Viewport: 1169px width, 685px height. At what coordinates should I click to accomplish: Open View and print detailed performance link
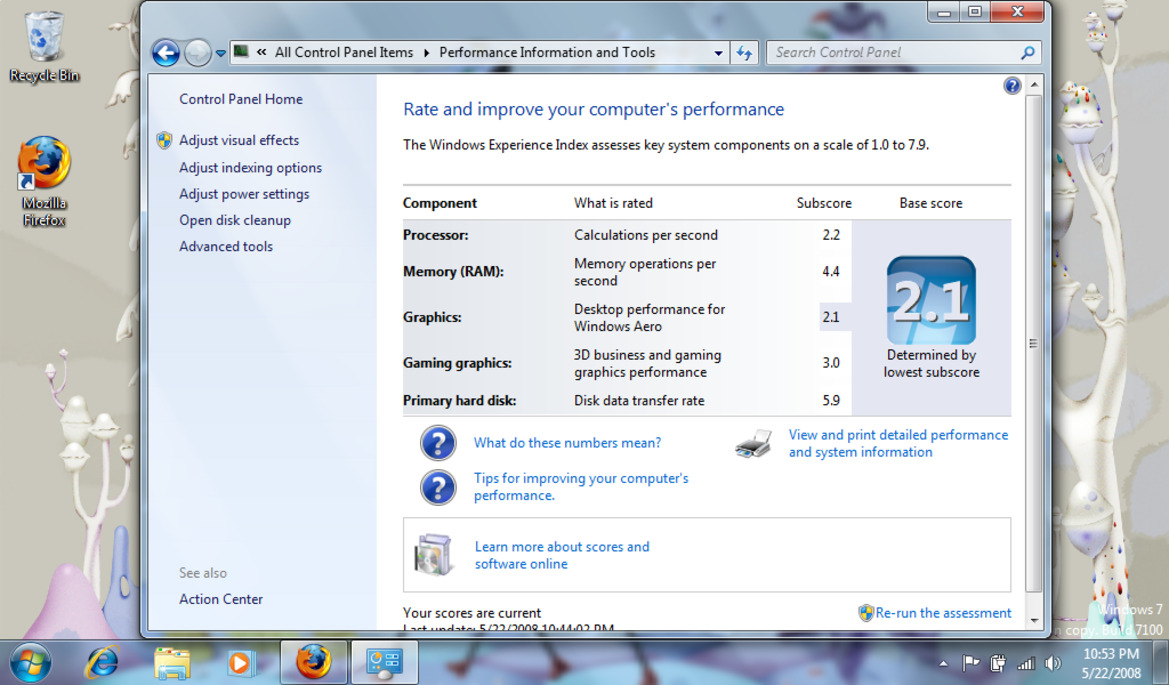pyautogui.click(x=898, y=443)
